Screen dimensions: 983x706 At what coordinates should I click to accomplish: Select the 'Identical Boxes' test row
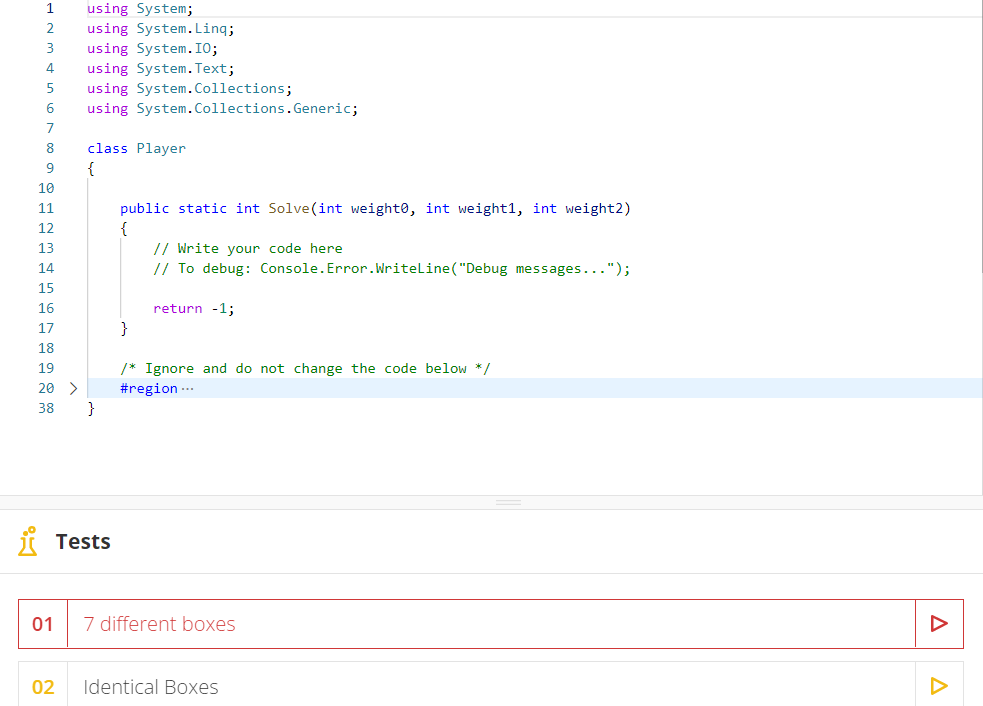(491, 686)
